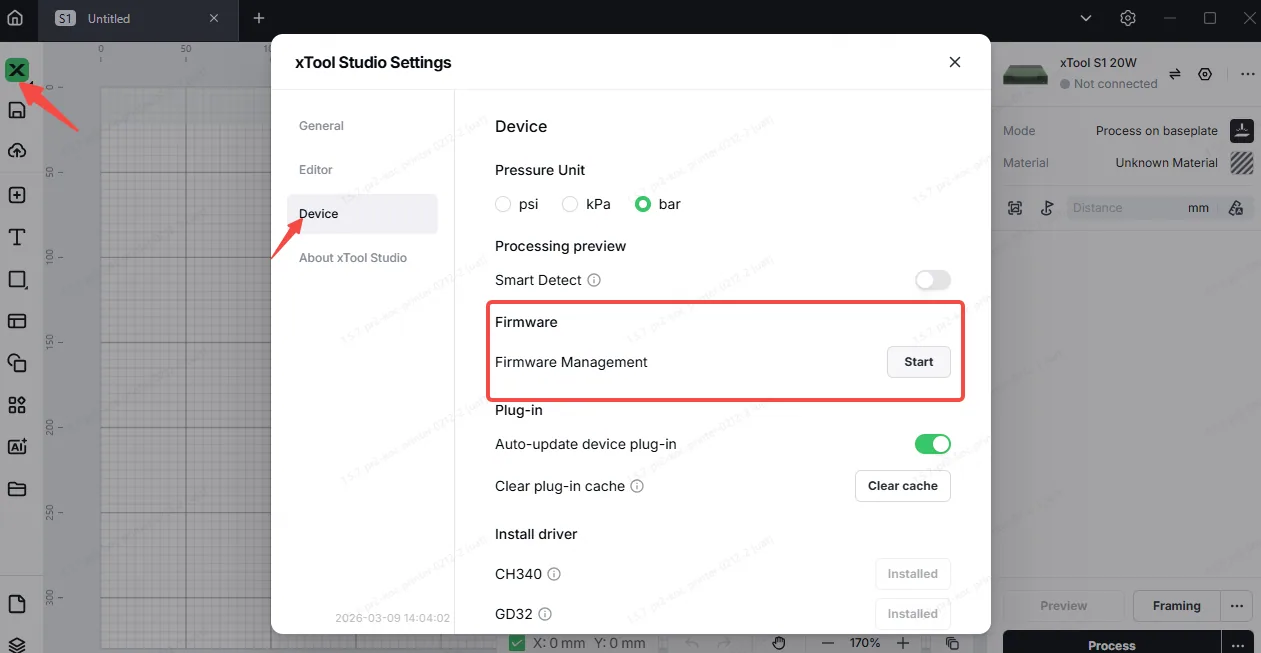Click the add/import plus-box icon
Image resolution: width=1261 pixels, height=653 pixels.
tap(17, 195)
